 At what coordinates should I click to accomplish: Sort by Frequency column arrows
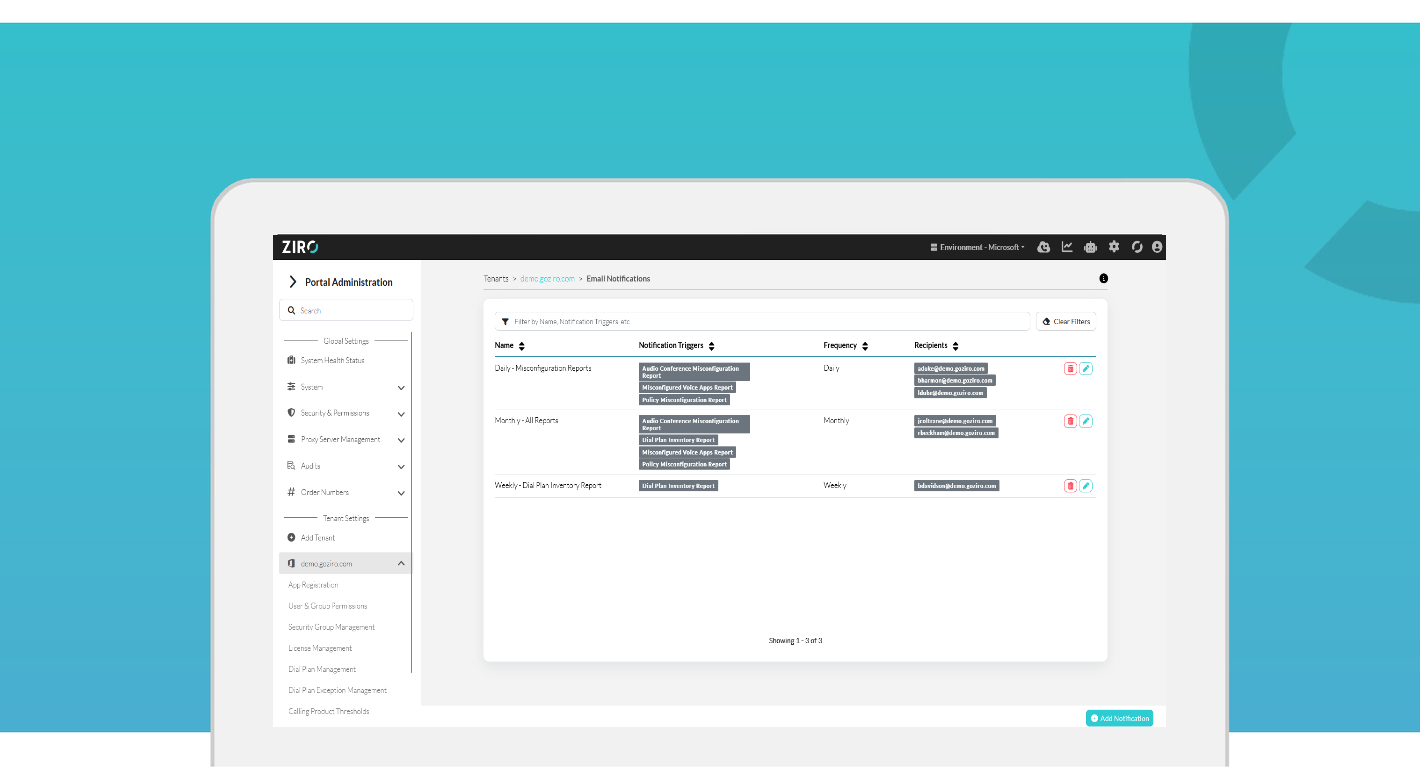865,346
